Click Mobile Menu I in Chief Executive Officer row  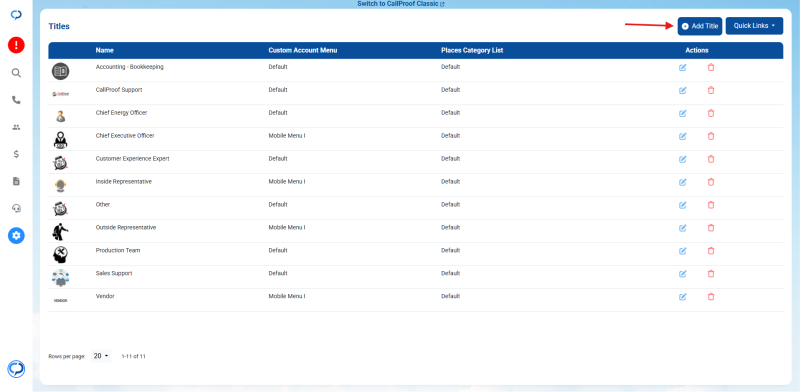[287, 136]
